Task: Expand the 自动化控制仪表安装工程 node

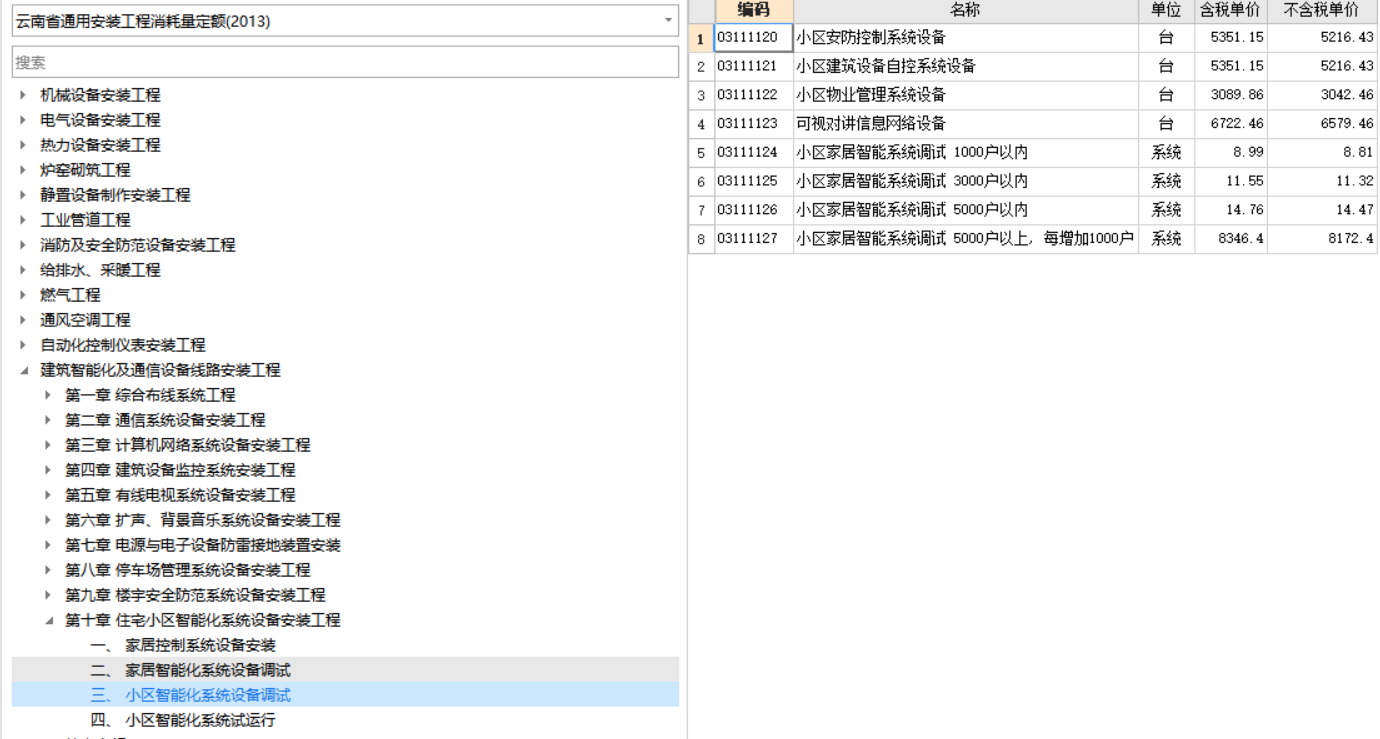Action: 23,345
